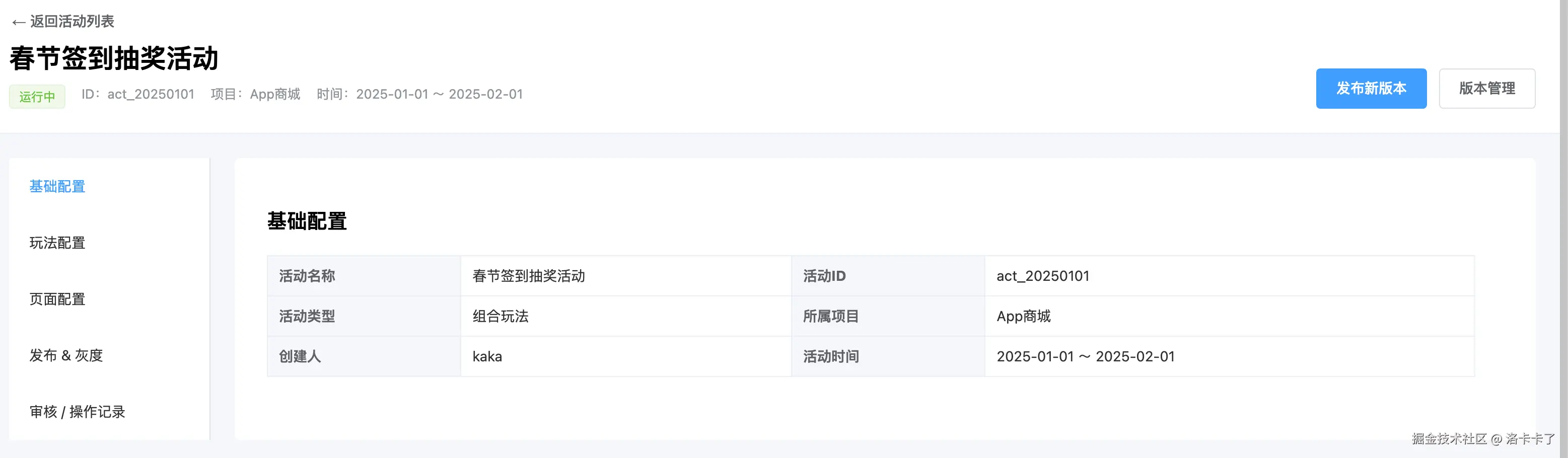Click the vertical scrollbar at right edge

(1563, 183)
